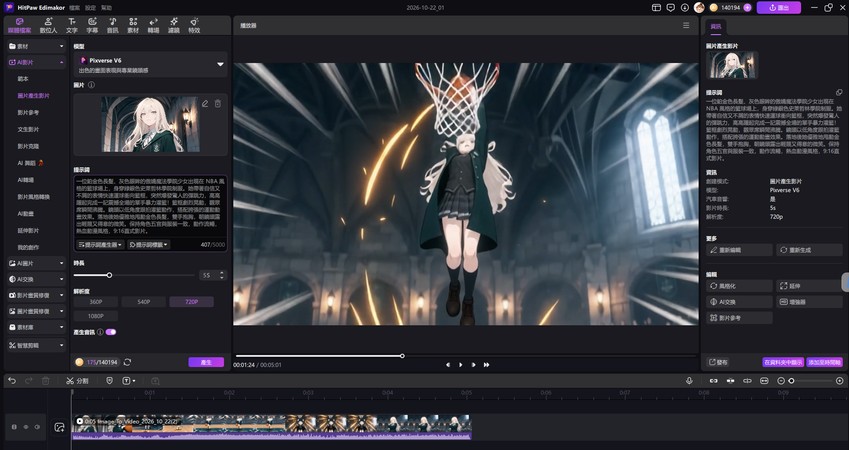Open the 提示詞標籤 prompt tags dropdown
849x450 pixels.
pyautogui.click(x=149, y=245)
